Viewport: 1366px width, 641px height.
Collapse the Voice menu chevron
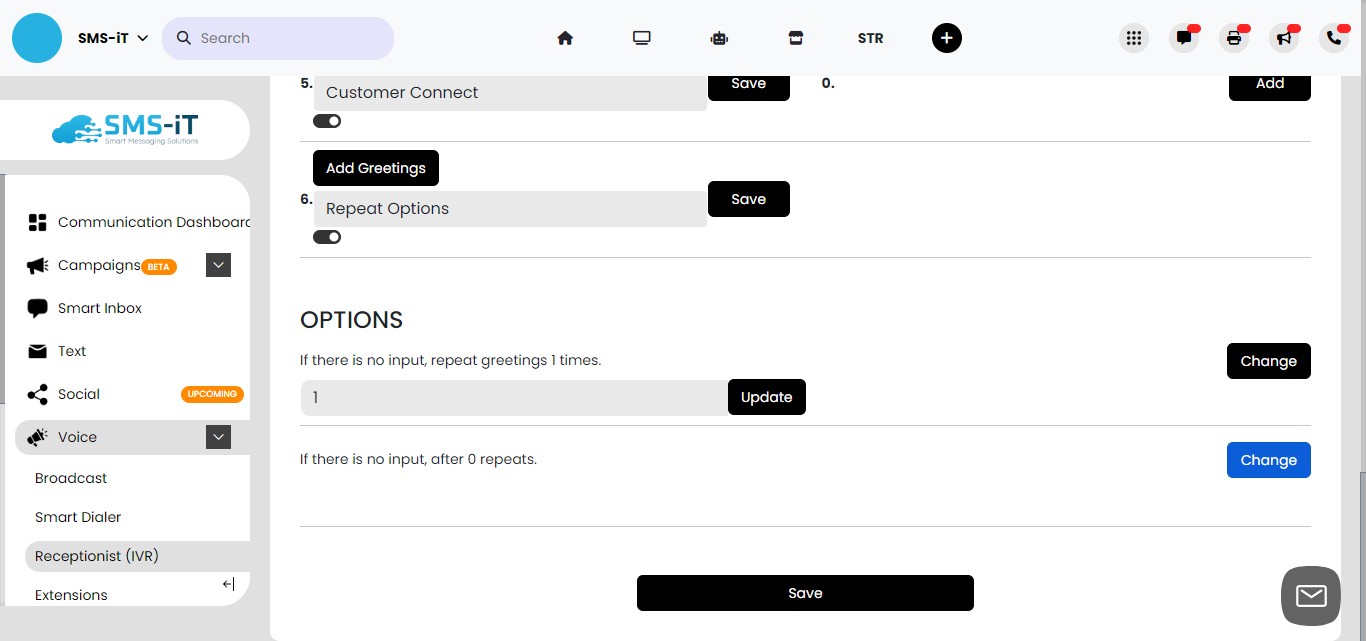coord(218,437)
